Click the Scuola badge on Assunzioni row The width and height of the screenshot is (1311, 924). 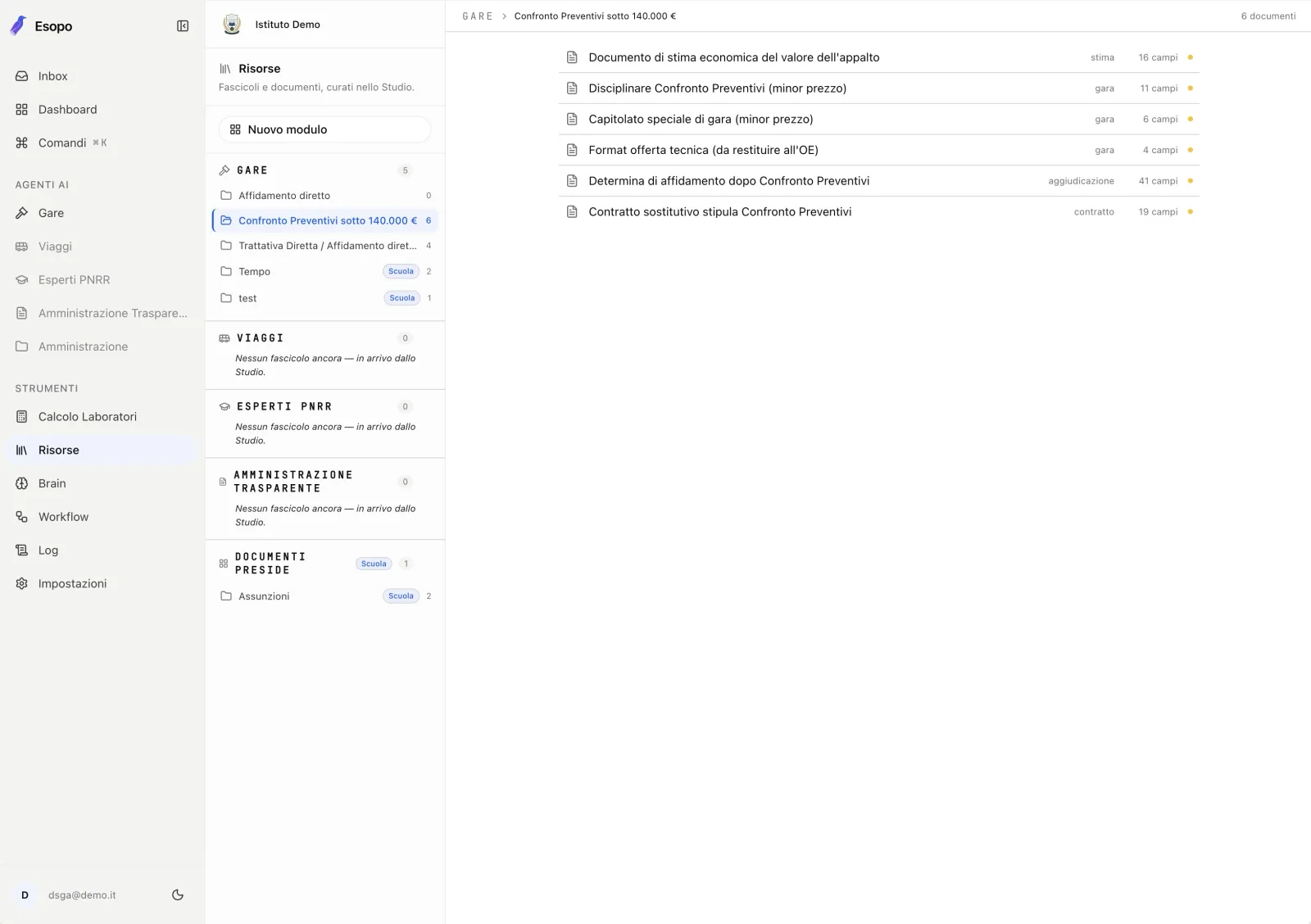point(401,596)
